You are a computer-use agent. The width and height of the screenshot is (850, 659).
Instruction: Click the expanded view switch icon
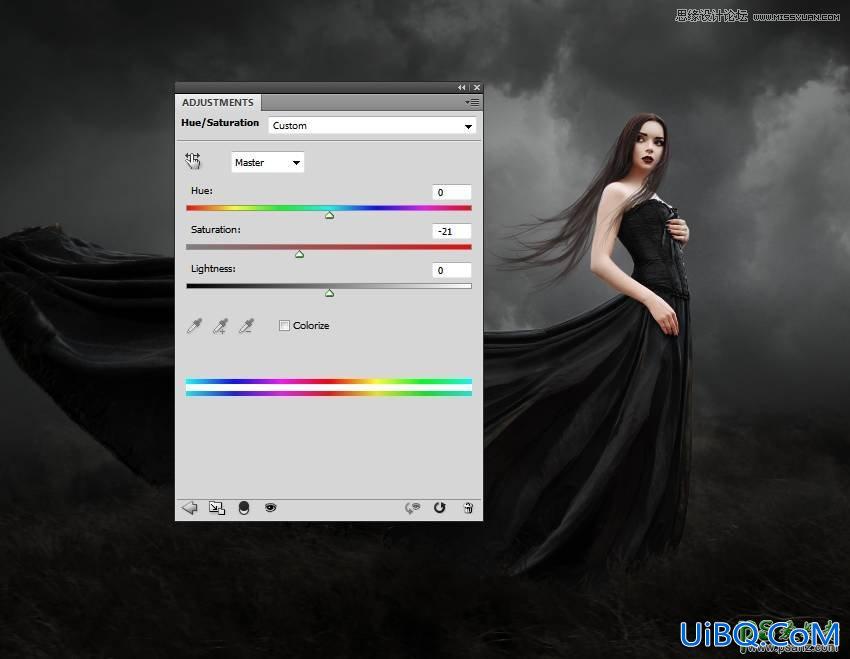(217, 508)
